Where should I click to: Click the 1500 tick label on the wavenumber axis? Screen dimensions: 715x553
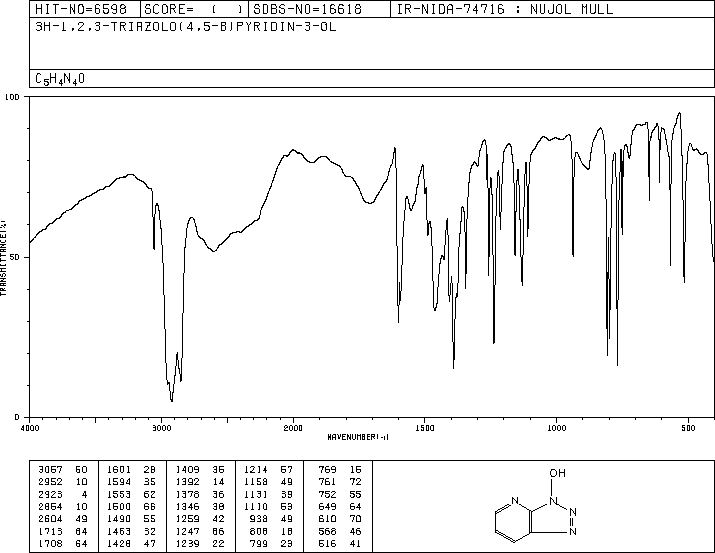click(425, 428)
